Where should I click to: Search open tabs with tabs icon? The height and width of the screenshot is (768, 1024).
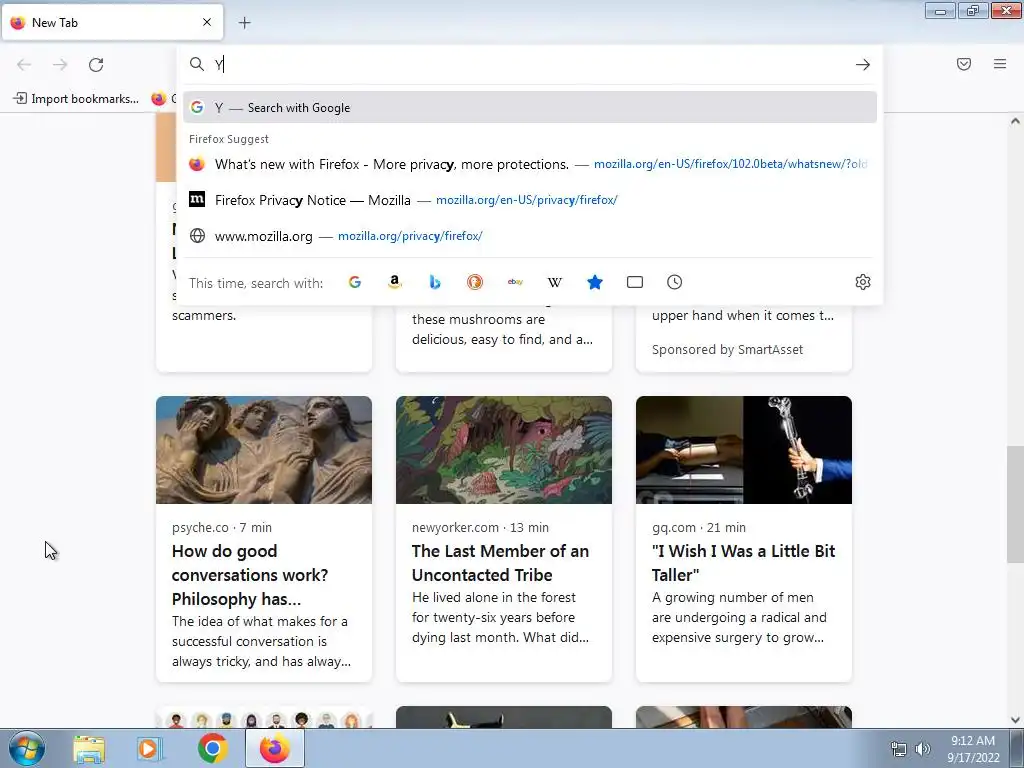[635, 282]
